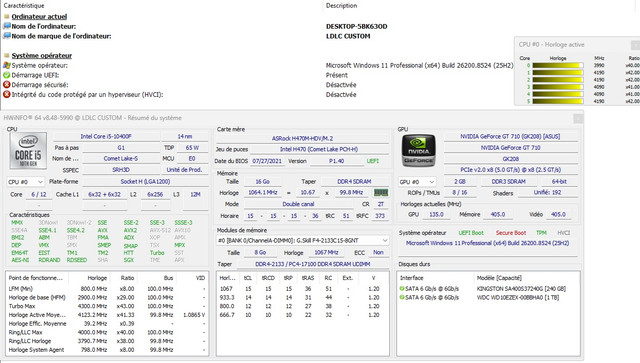Click the Système opérateur heading link
640x363 pixels.
42,56
